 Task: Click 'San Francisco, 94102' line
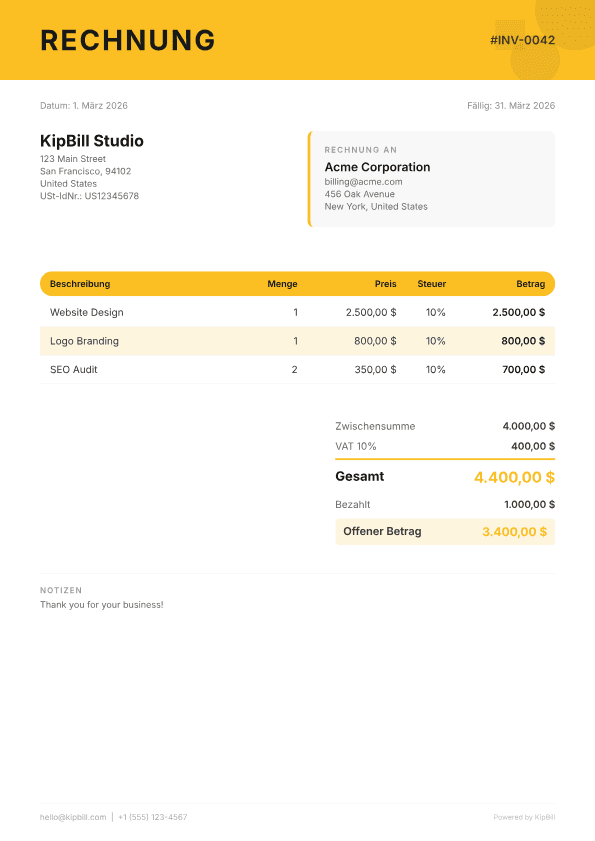click(x=85, y=171)
